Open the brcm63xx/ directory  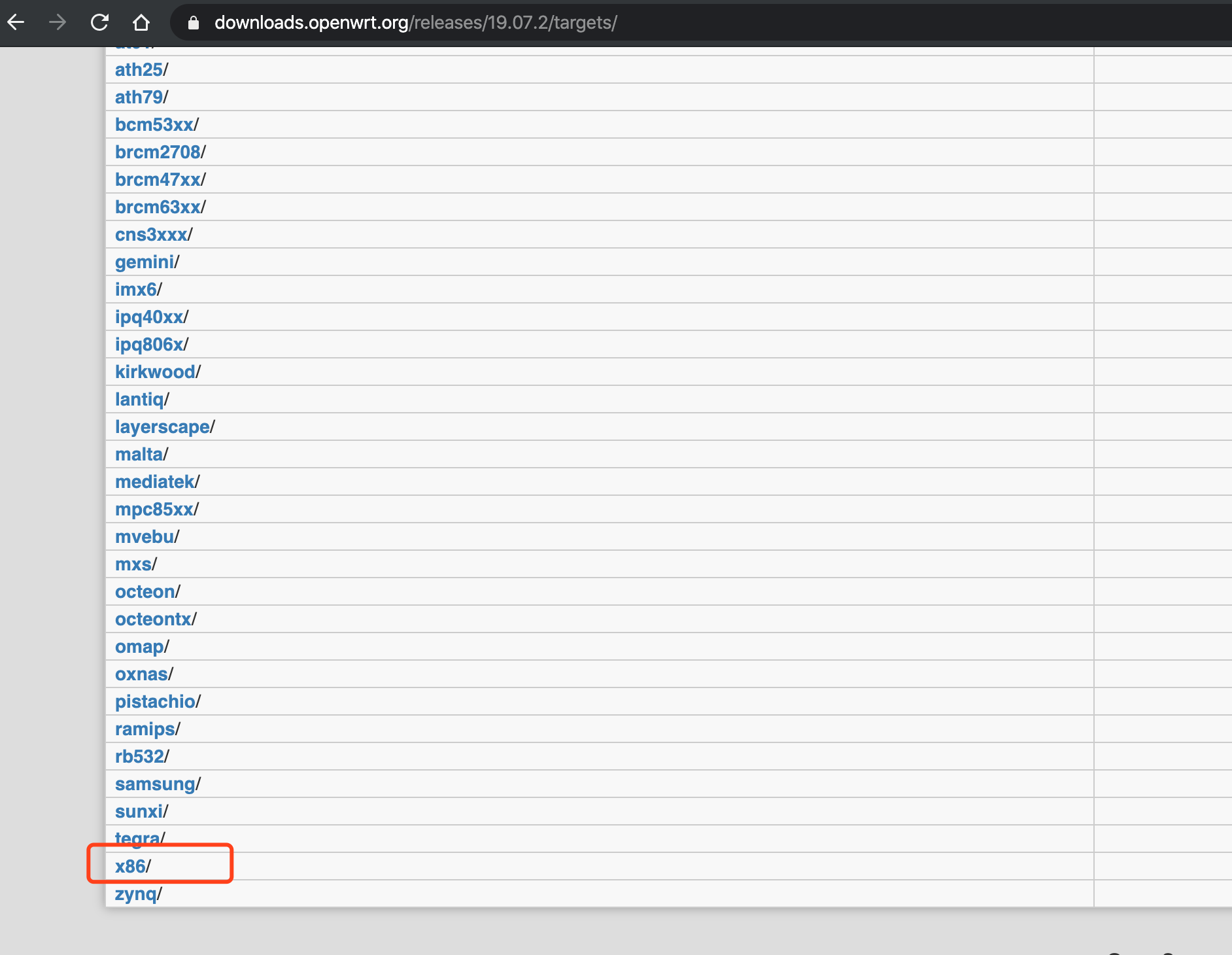[158, 207]
